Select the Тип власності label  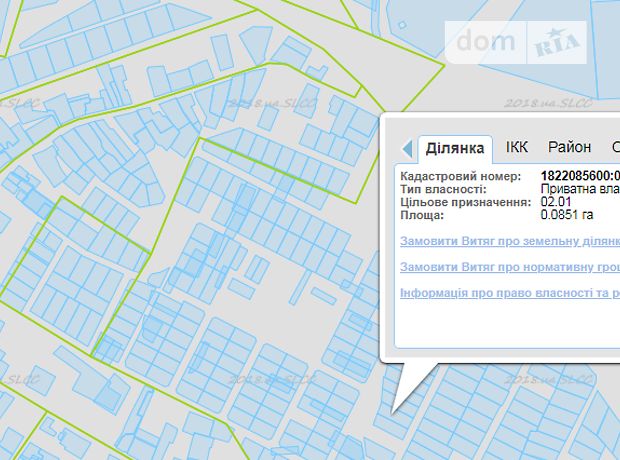443,189
